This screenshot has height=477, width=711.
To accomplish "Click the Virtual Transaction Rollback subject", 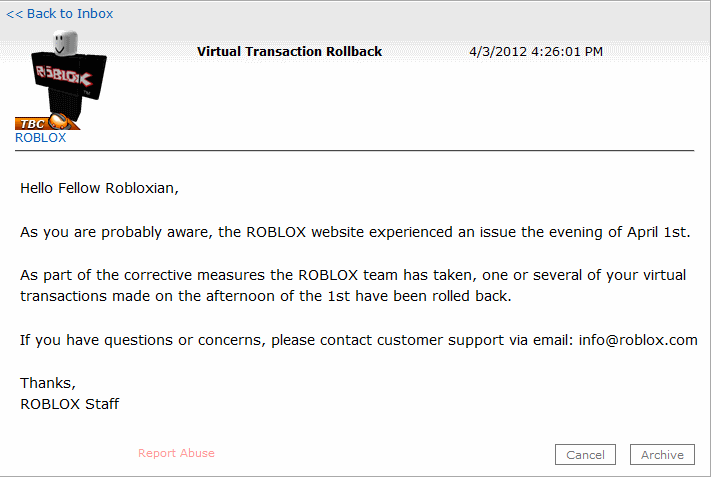I will tap(289, 51).
